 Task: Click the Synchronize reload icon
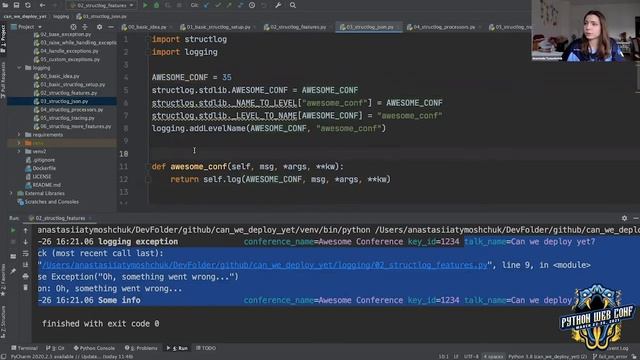28,5
